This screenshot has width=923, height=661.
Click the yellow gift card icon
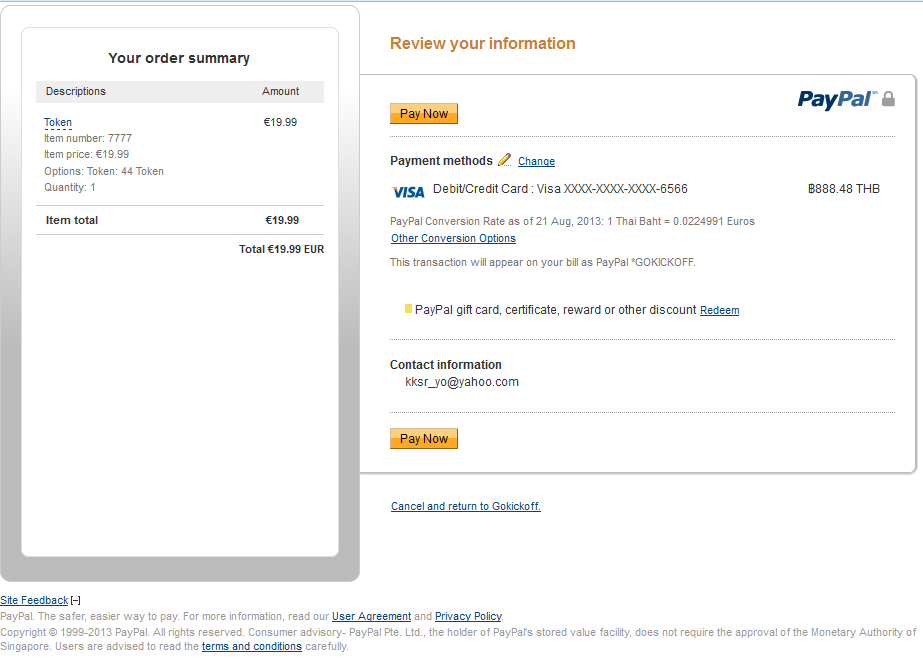pos(408,309)
